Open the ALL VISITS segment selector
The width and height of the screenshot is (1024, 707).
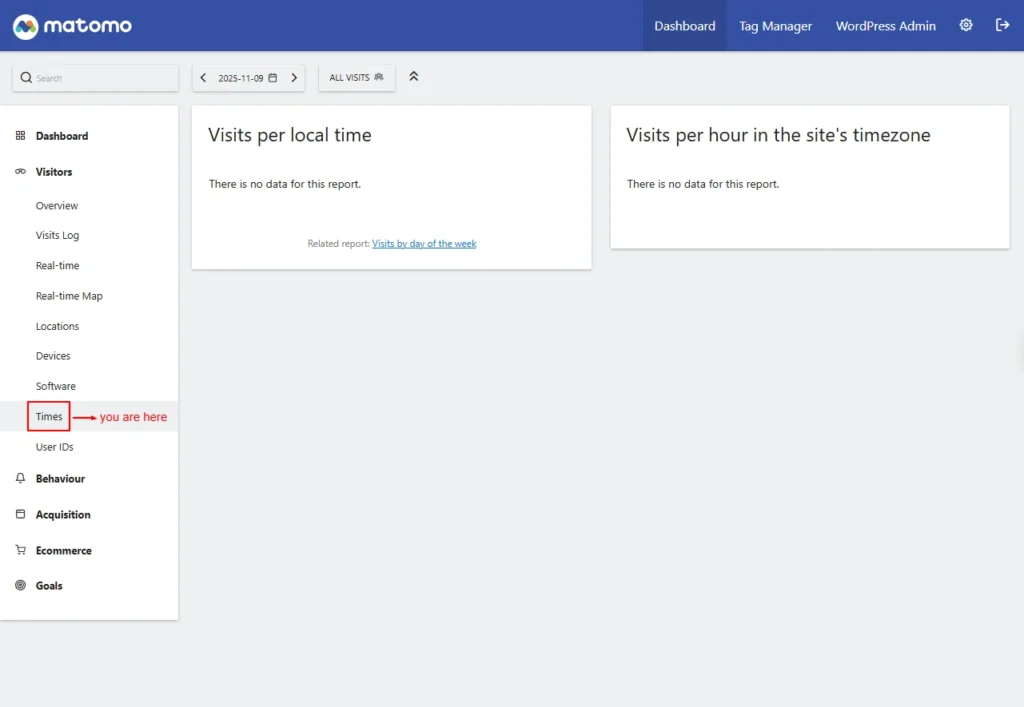(x=357, y=78)
